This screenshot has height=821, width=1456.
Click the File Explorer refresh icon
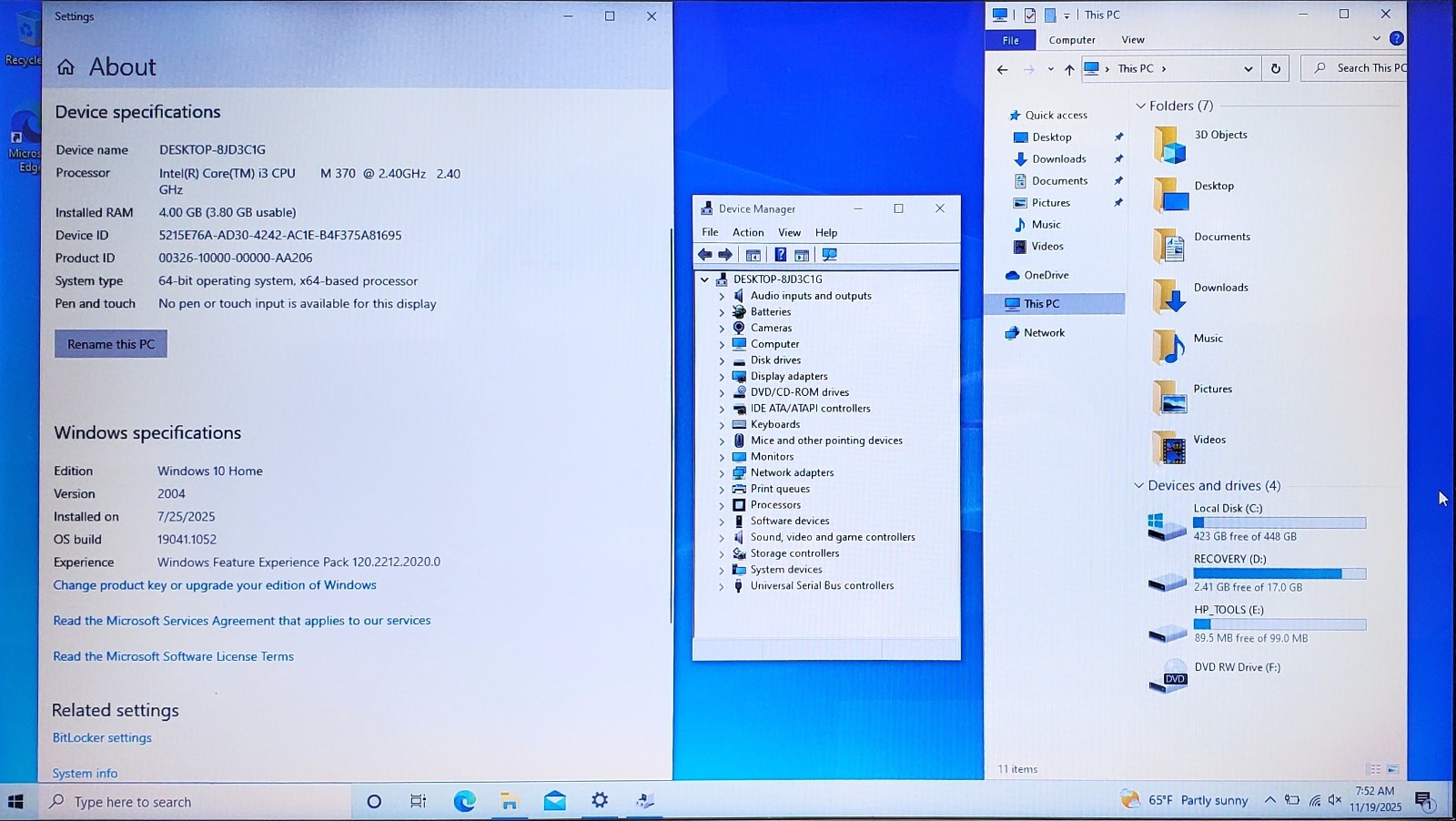[1276, 68]
